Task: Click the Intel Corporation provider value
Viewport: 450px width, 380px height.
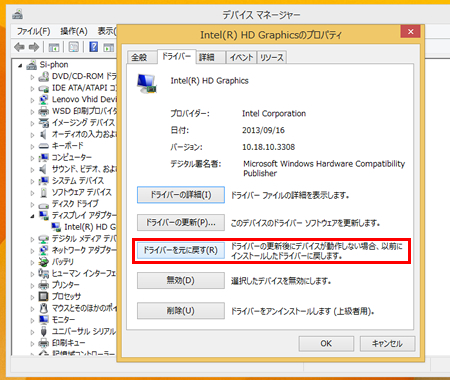Action: click(x=274, y=114)
